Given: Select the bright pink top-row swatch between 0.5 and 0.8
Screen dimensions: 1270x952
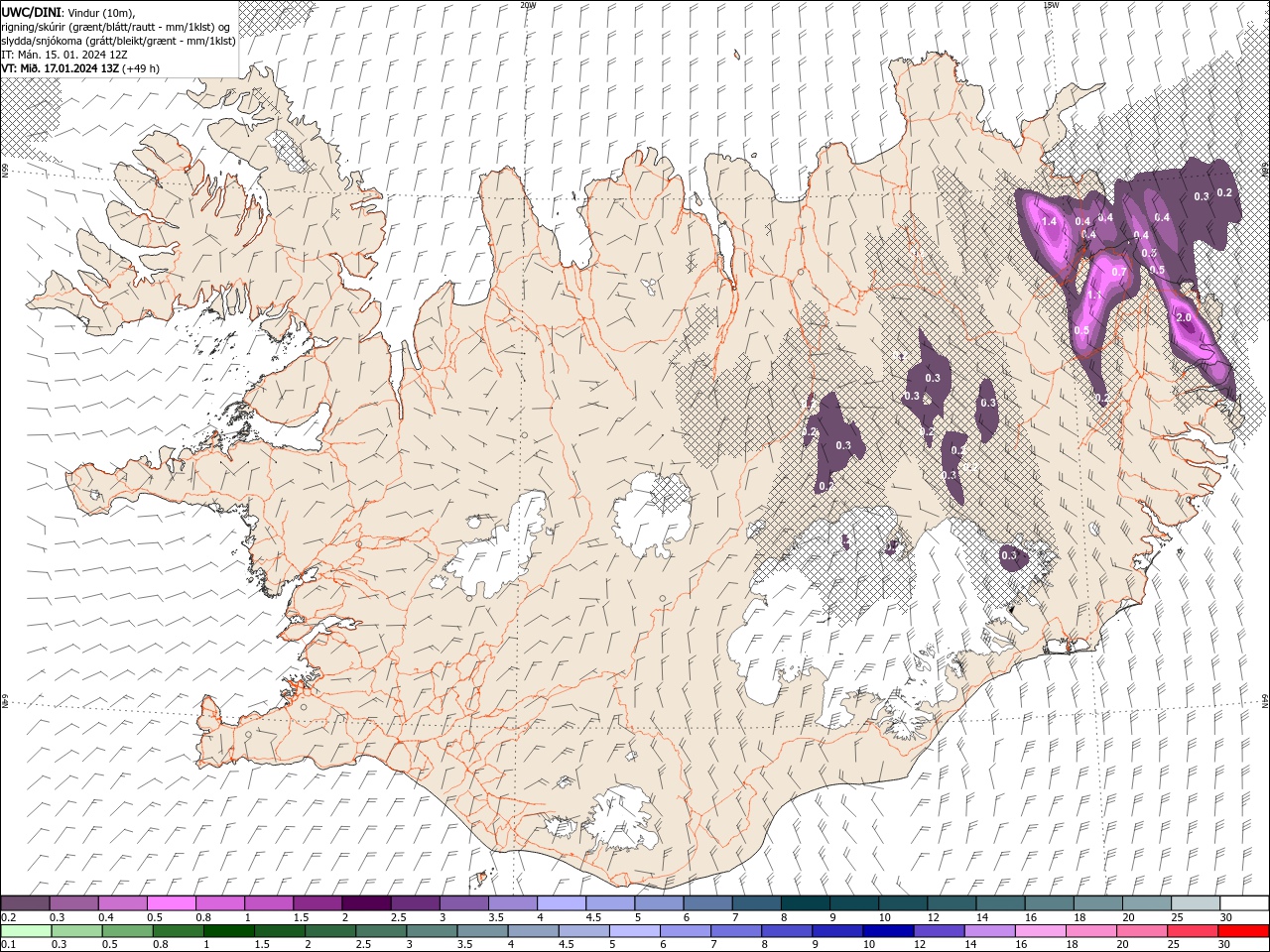Looking at the screenshot, I should pos(172,903).
